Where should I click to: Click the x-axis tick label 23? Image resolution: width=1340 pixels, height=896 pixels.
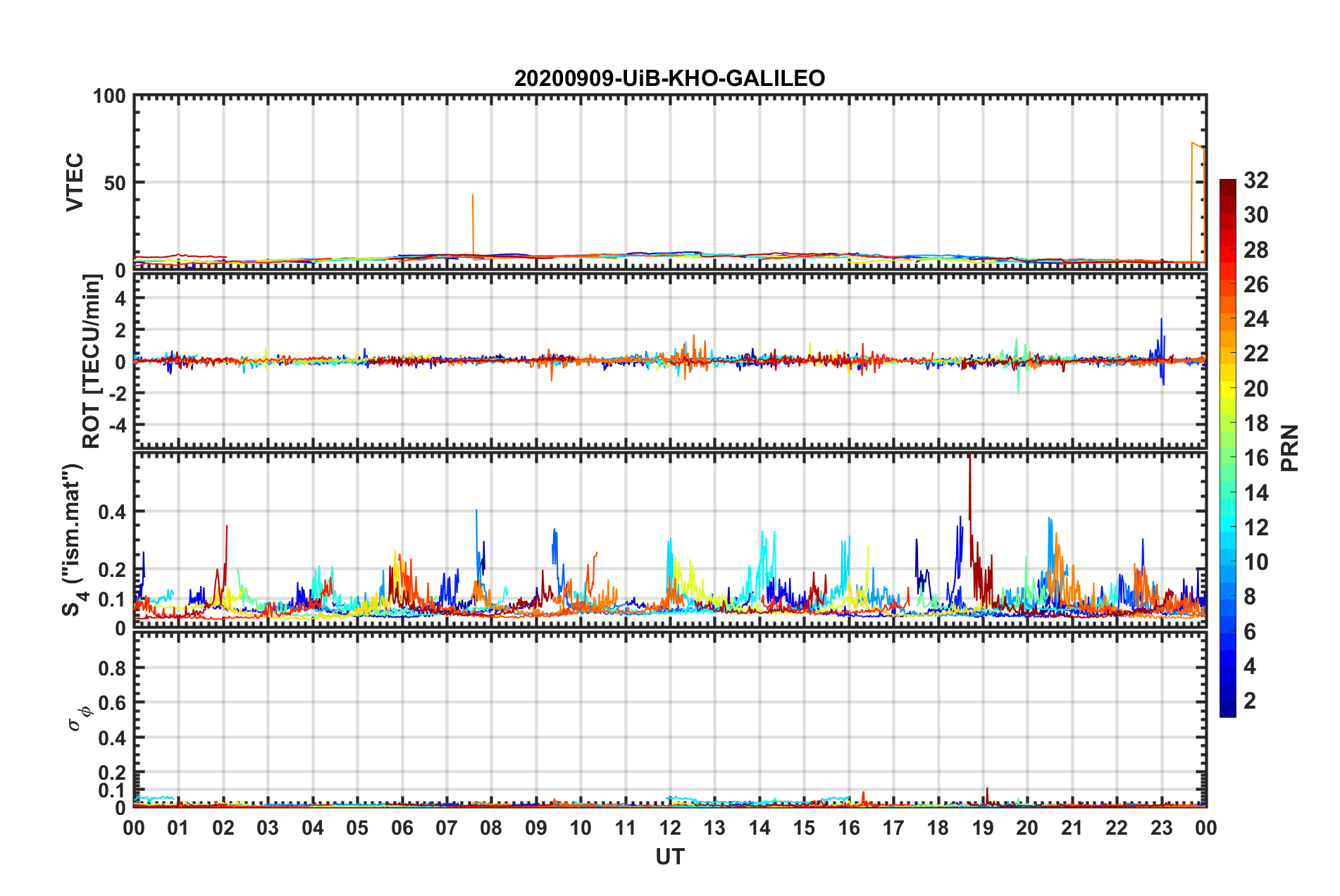click(1161, 828)
